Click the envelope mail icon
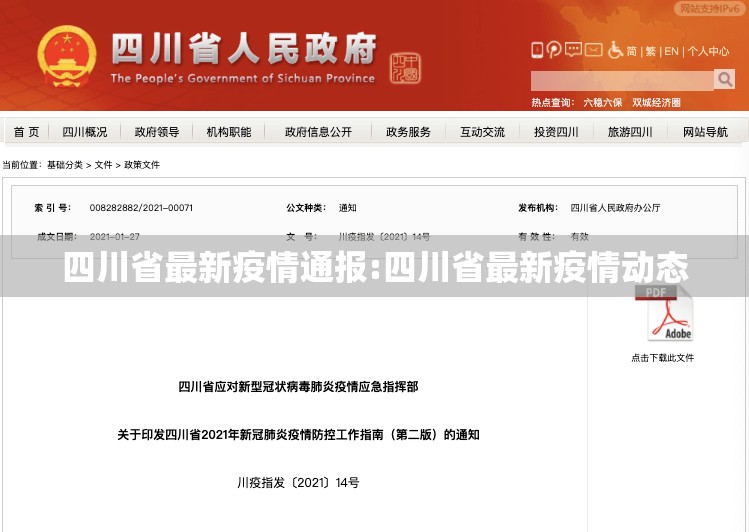This screenshot has width=749, height=532. [593, 50]
